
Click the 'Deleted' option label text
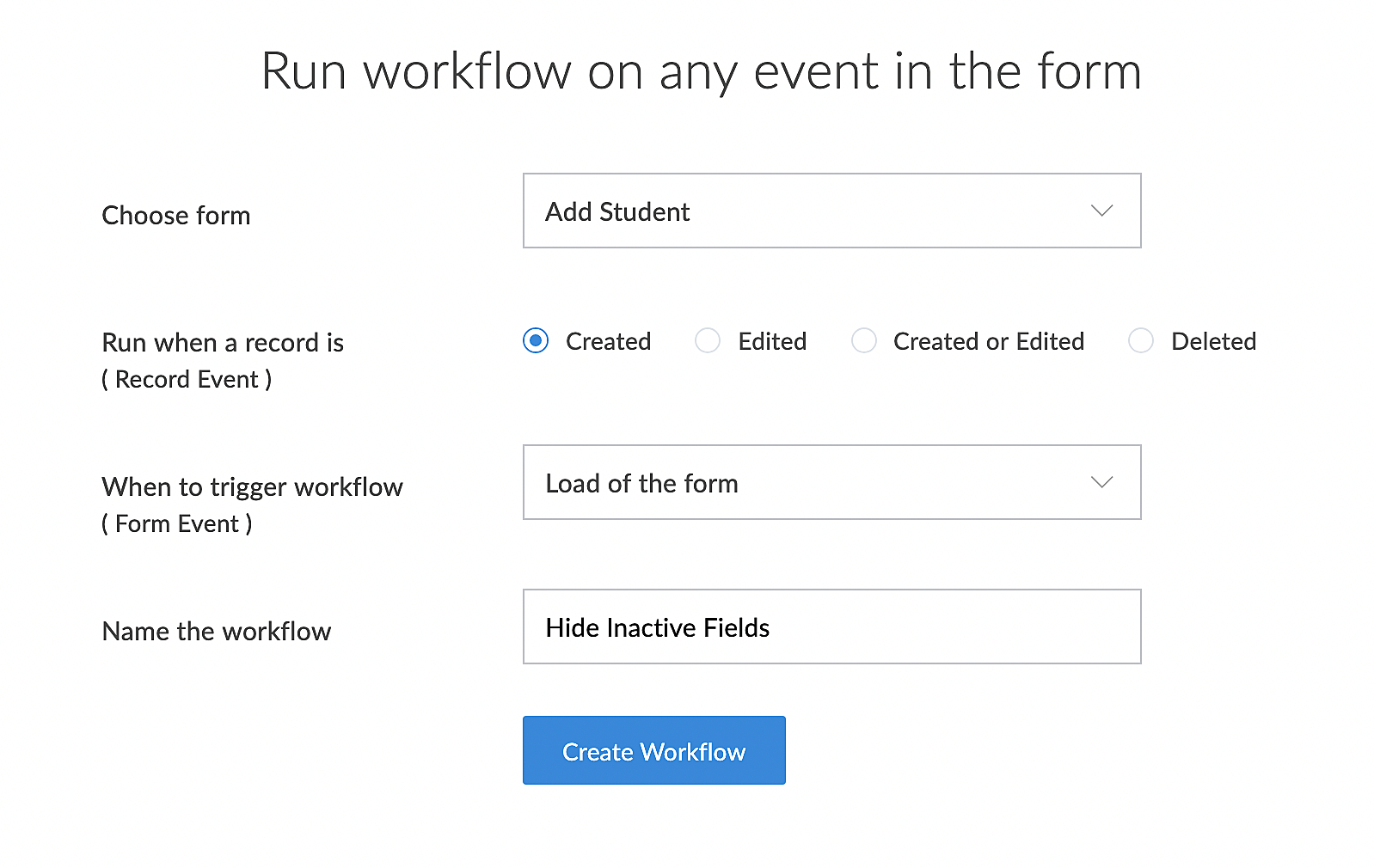tap(1213, 341)
